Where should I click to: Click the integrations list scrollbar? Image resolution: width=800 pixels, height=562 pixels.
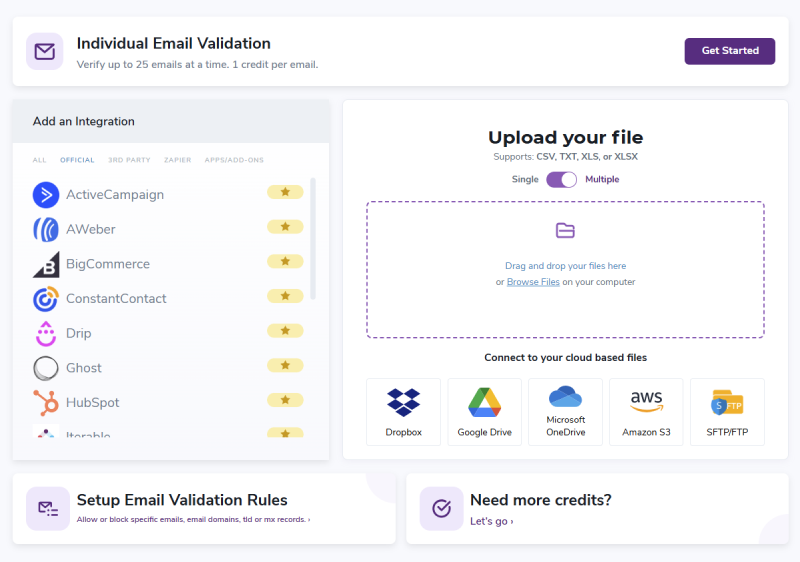click(313, 238)
